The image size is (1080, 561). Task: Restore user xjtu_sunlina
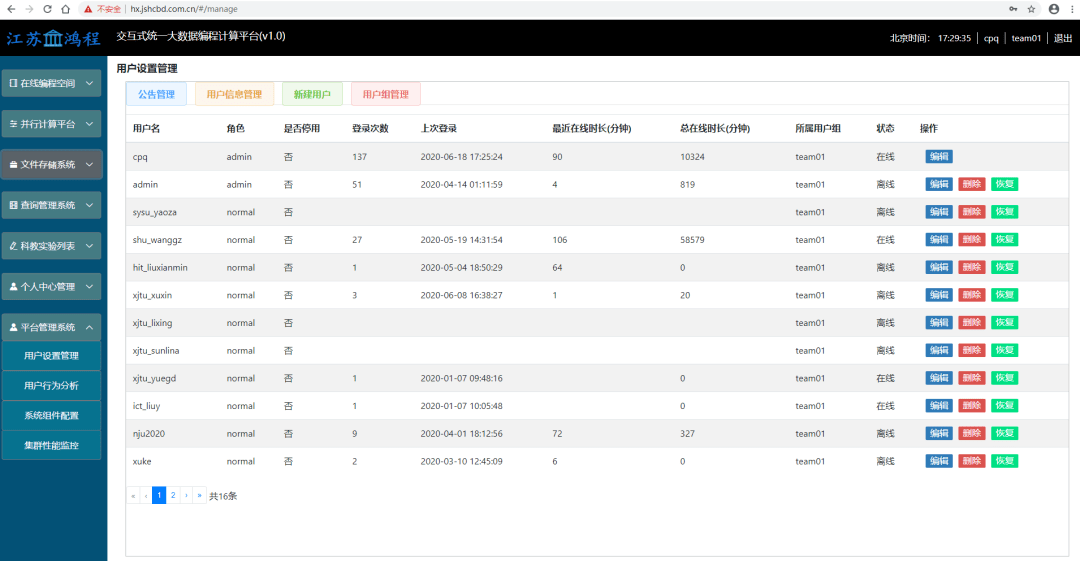pos(1004,350)
